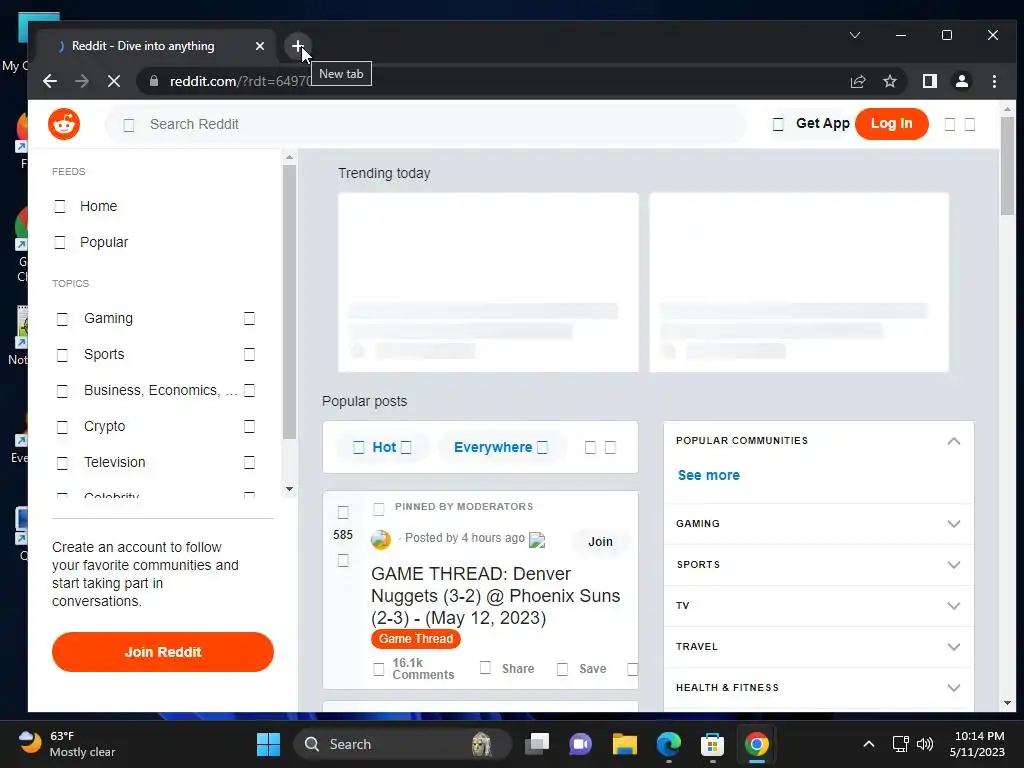Expand the Television topic in sidebar
The height and width of the screenshot is (768, 1024).
[249, 462]
